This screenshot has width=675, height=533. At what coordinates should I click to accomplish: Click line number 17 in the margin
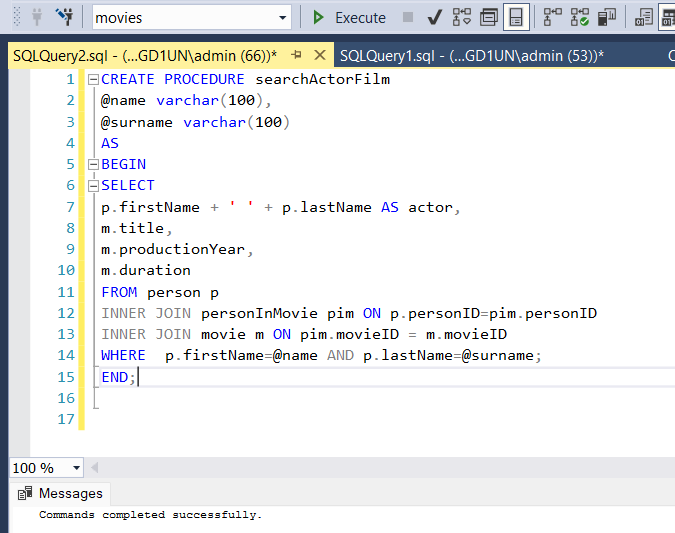[x=66, y=419]
